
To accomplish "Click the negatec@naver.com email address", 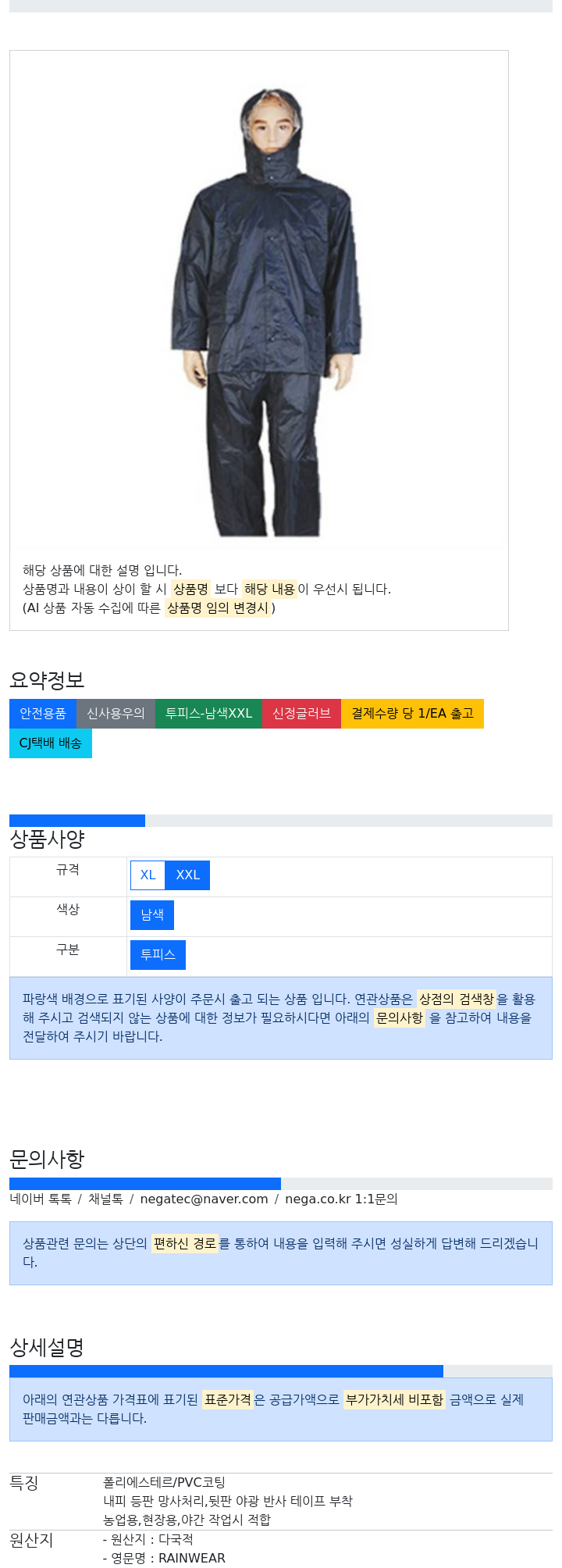I will [x=204, y=1199].
